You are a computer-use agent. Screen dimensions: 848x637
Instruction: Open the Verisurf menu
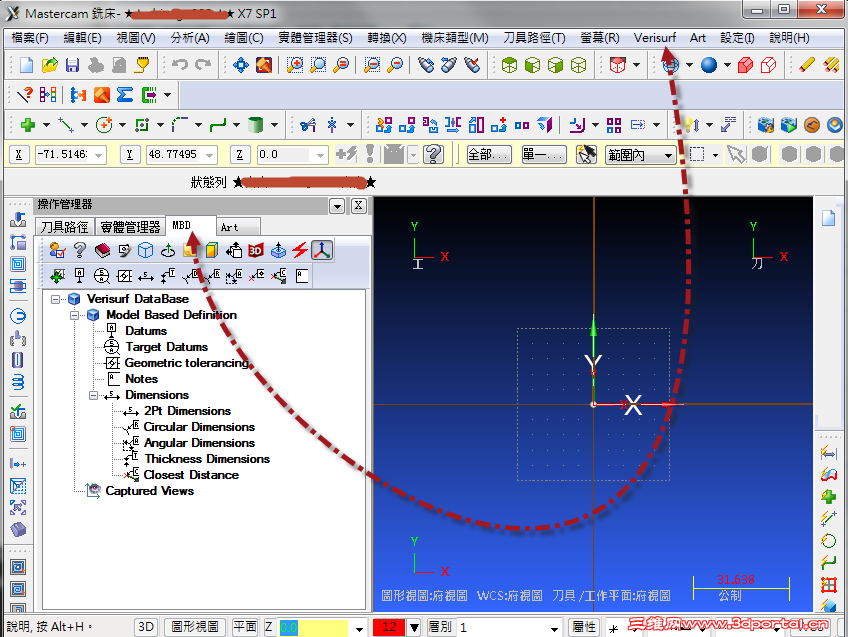click(x=654, y=38)
